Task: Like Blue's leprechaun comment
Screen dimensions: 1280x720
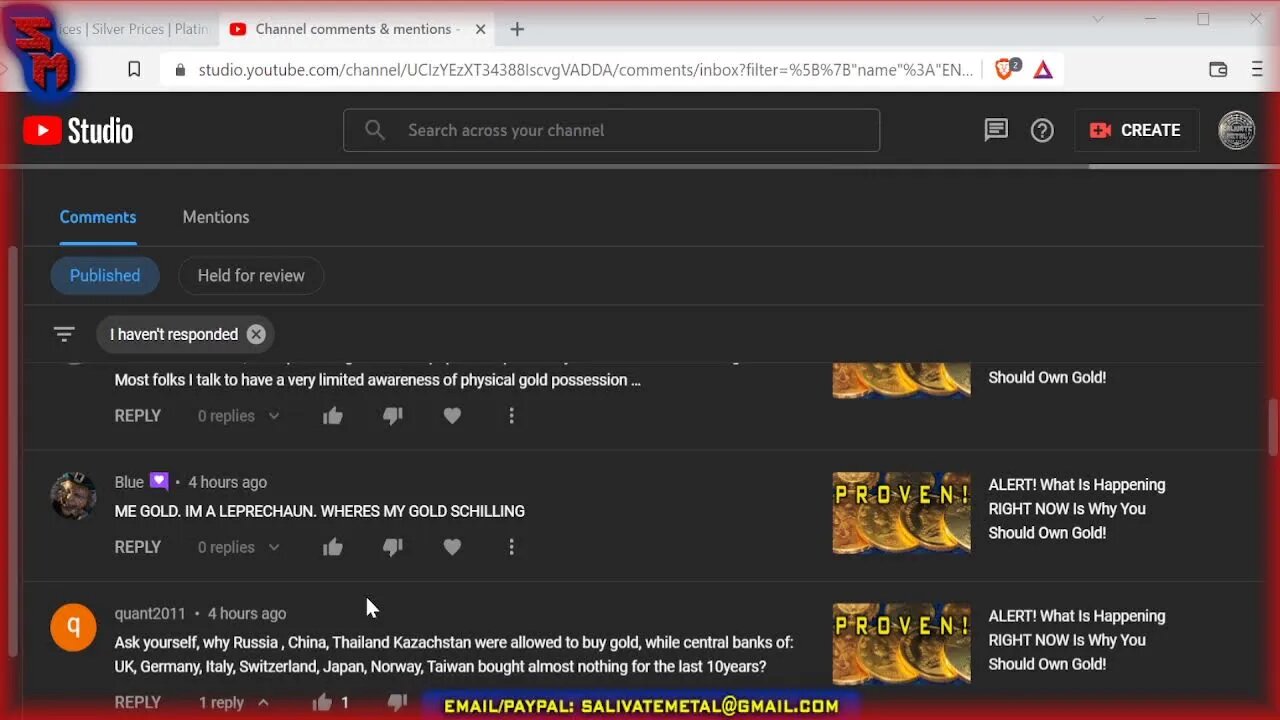Action: (333, 547)
